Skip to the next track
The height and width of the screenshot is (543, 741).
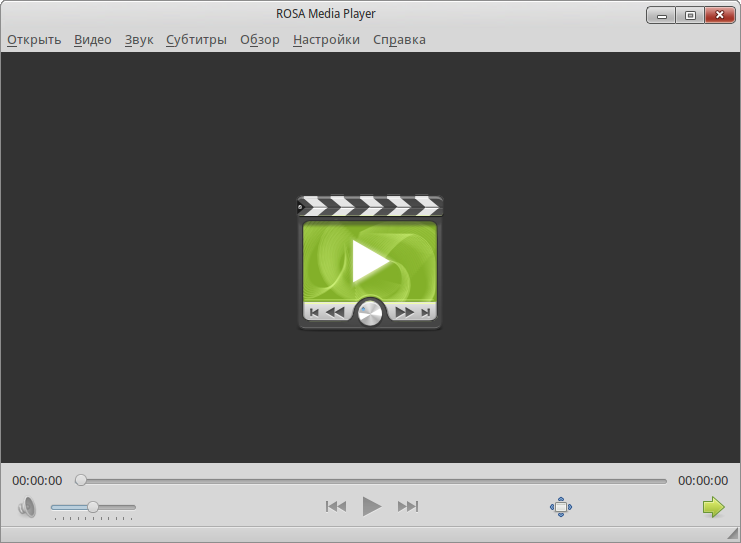point(408,507)
